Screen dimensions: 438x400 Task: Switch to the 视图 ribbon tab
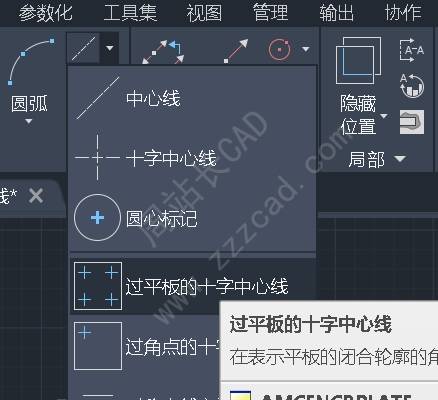click(x=204, y=13)
